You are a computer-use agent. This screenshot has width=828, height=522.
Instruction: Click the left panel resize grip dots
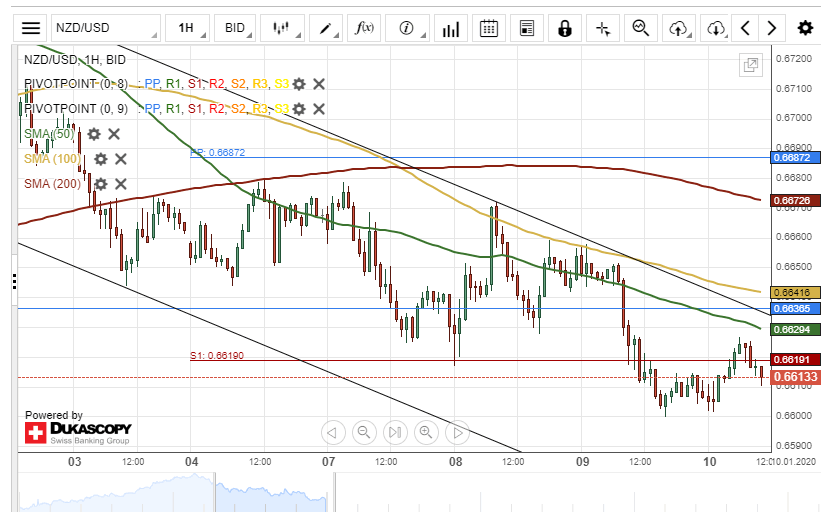click(x=14, y=282)
